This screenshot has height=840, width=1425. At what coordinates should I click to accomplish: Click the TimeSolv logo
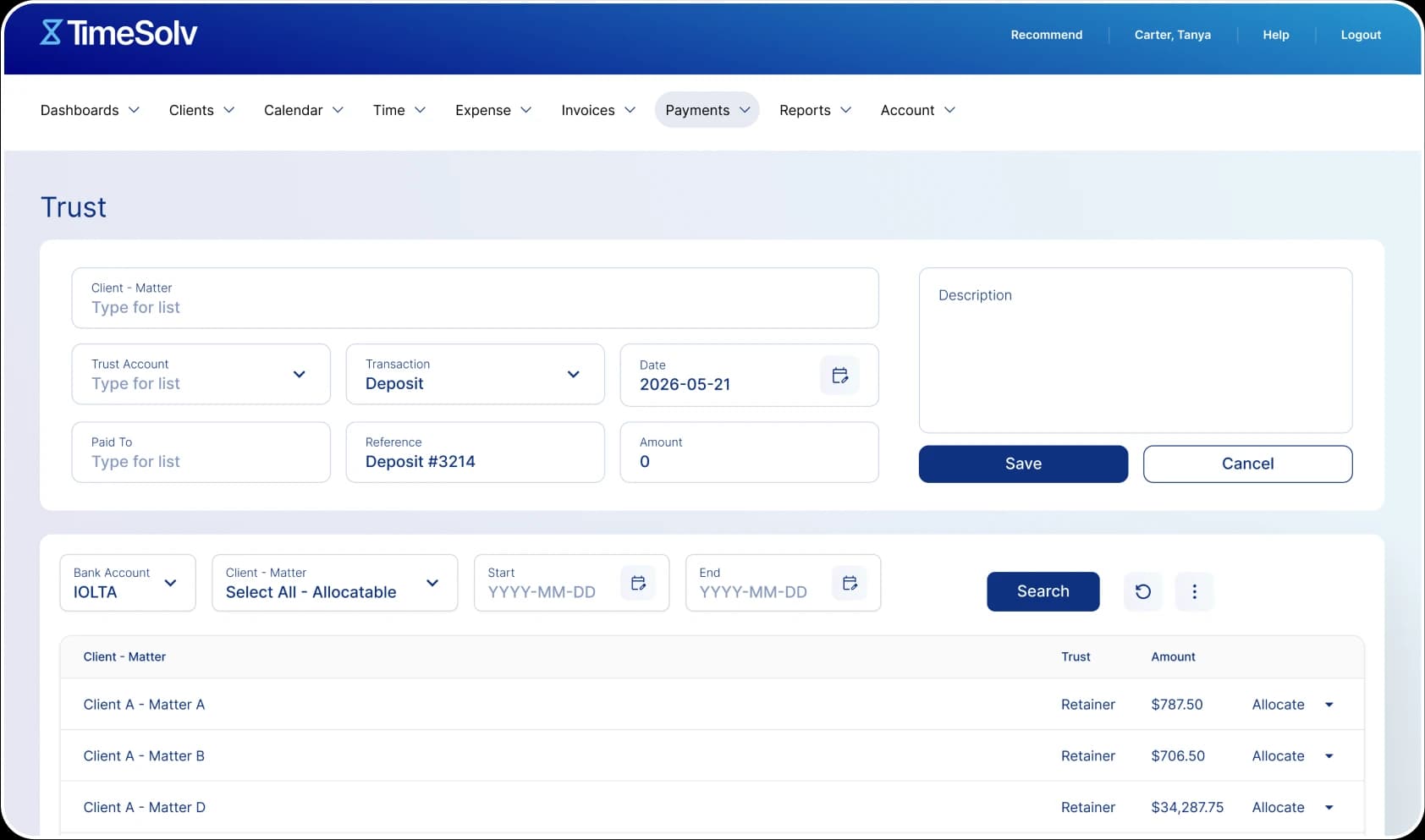(119, 34)
